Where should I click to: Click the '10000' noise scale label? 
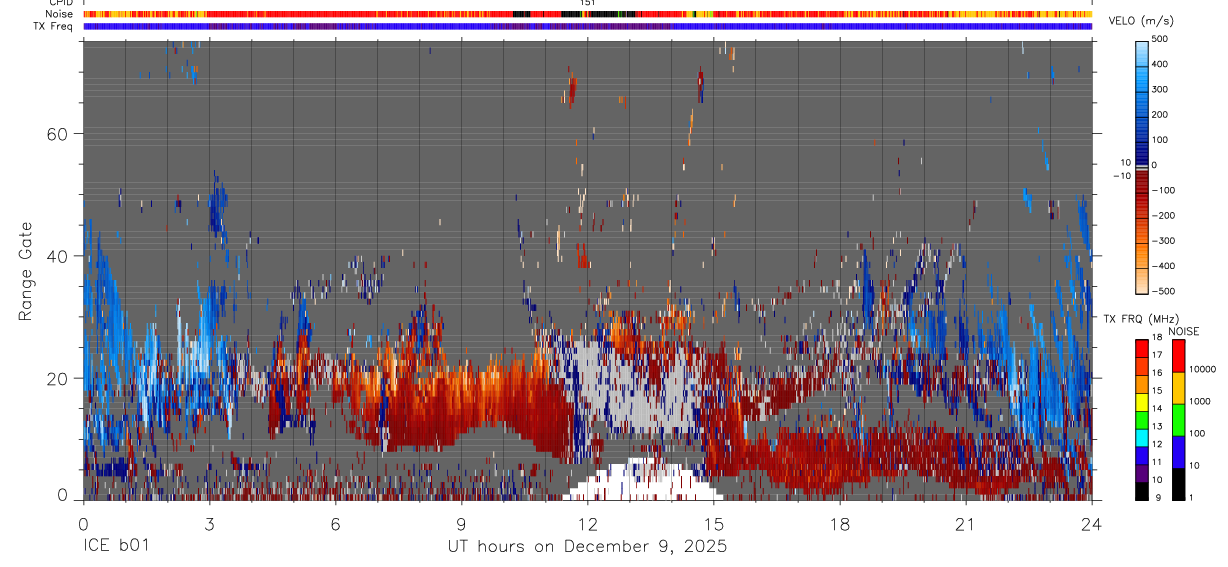[x=1203, y=369]
